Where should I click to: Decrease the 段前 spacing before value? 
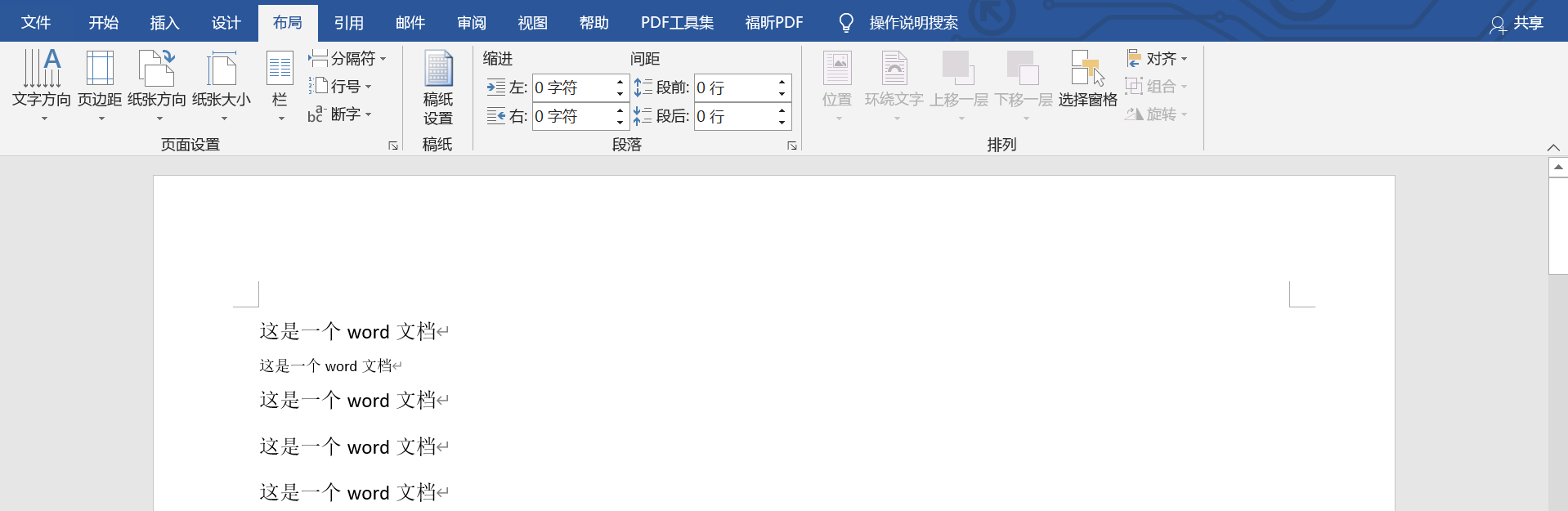point(782,93)
